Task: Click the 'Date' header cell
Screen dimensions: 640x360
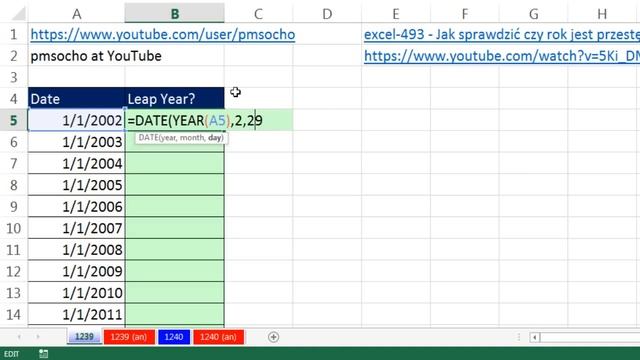Action: tap(76, 99)
